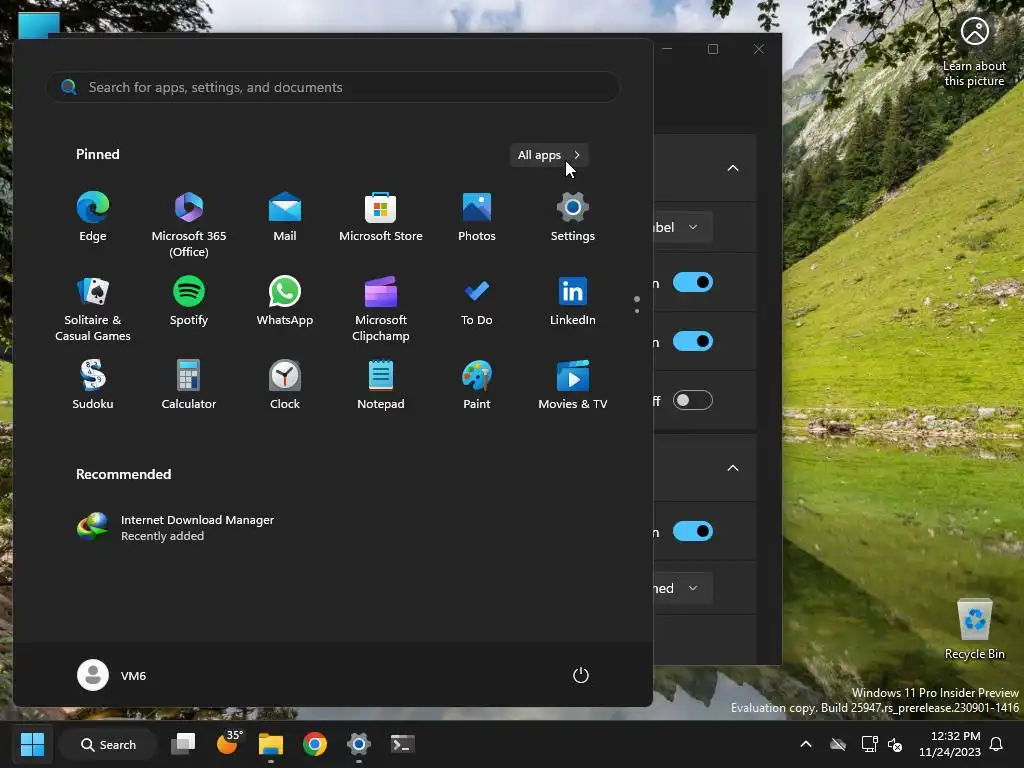Show All apps list
This screenshot has height=768, width=1024.
(549, 155)
